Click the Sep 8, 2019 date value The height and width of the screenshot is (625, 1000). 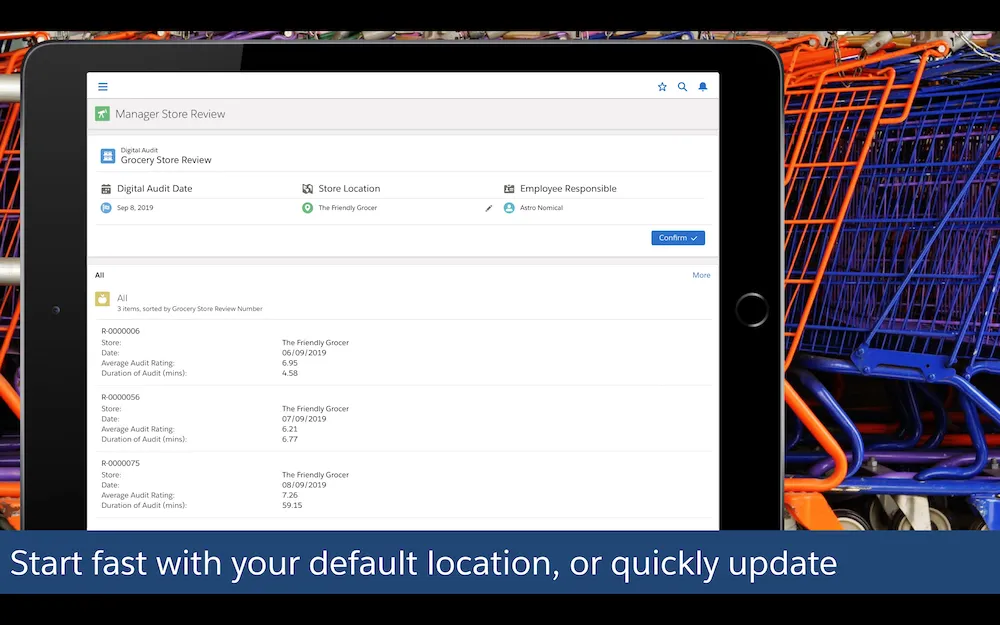tap(135, 208)
